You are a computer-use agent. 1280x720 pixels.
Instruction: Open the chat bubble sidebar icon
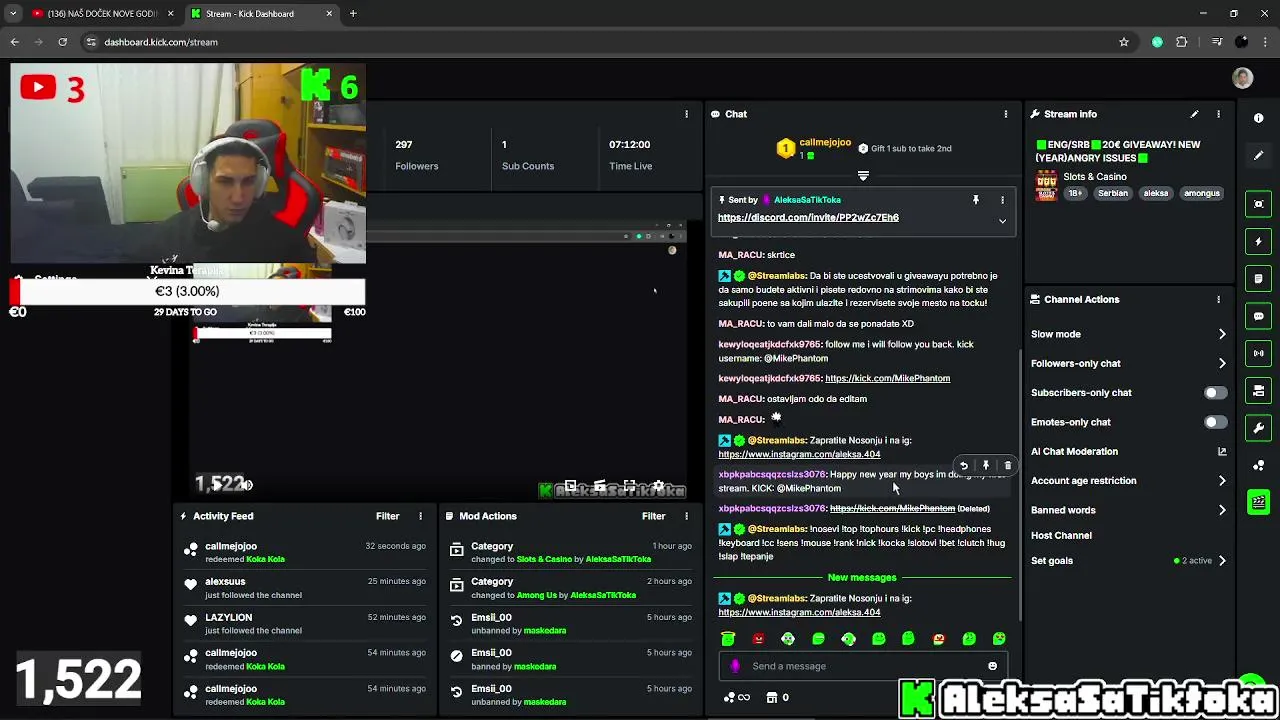click(1258, 316)
